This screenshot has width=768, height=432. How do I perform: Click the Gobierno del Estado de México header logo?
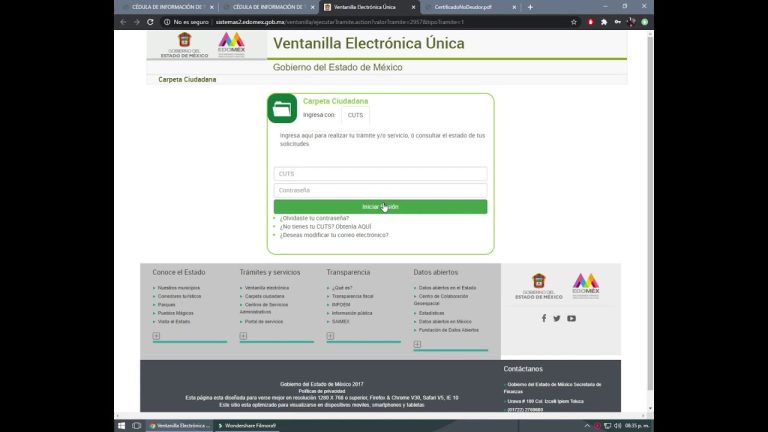185,45
